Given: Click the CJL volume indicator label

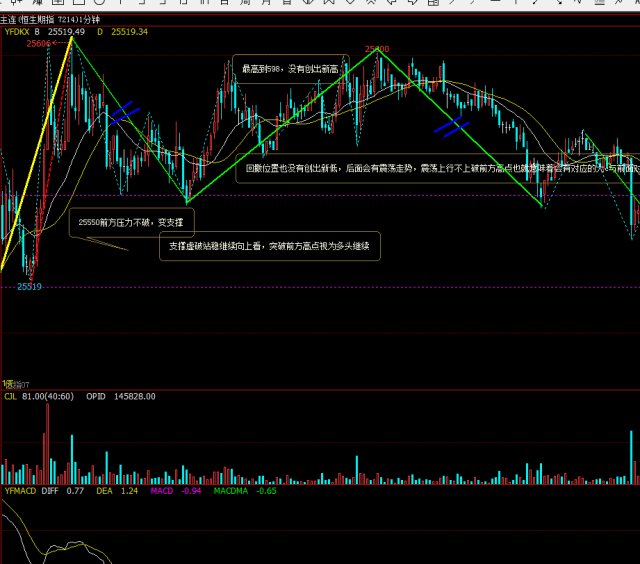Looking at the screenshot, I should [x=11, y=396].
